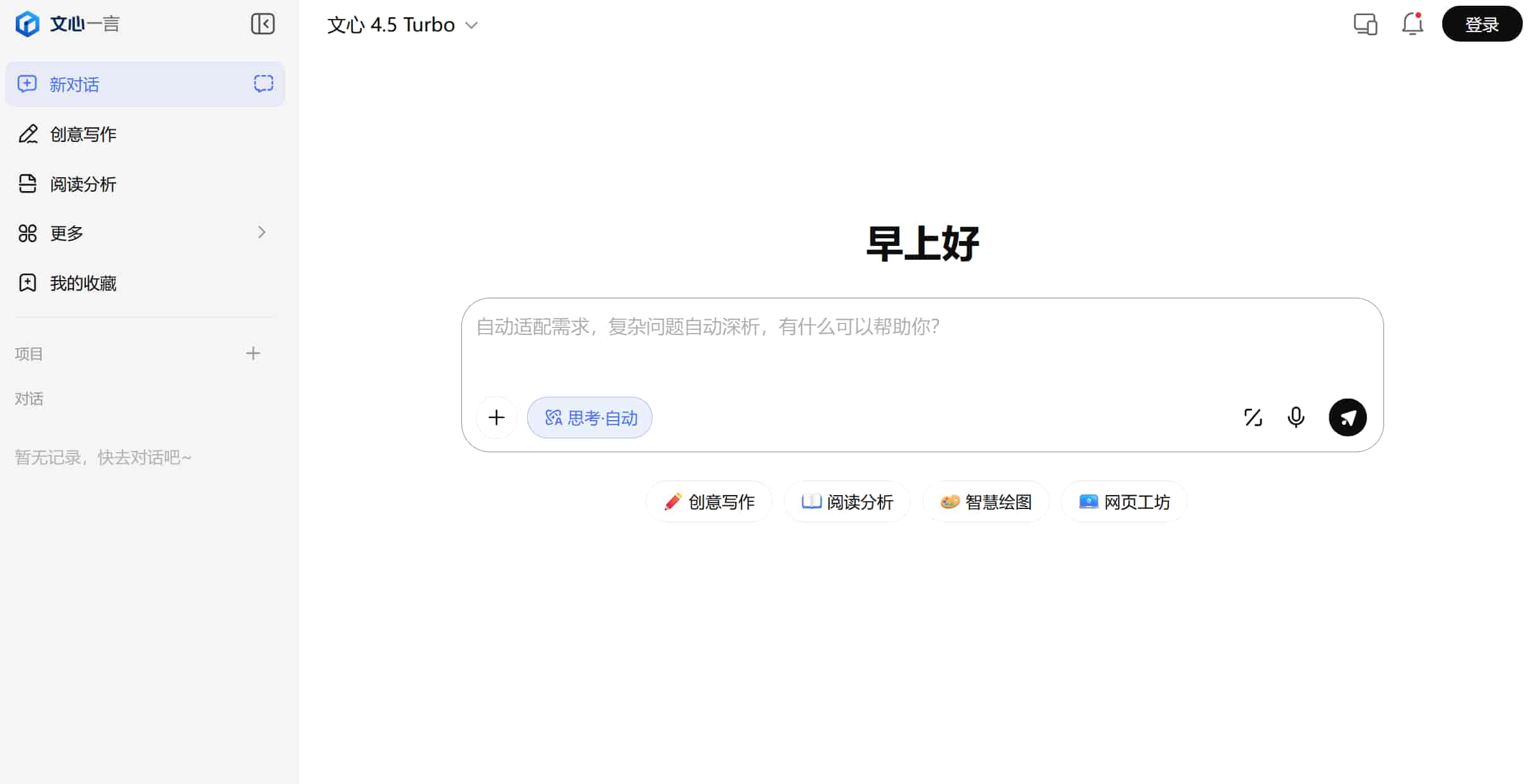Open the 网页工坊 quick action
The height and width of the screenshot is (784, 1533).
[x=1123, y=501]
